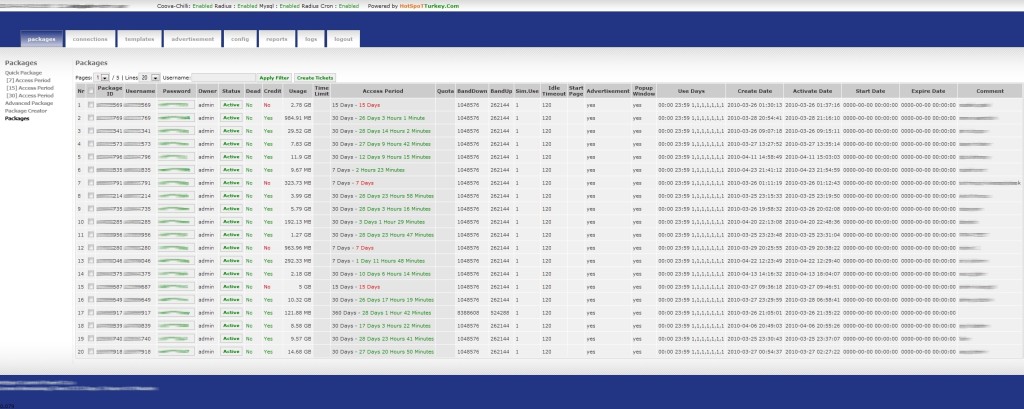Open the Pages number dropdown

tap(102, 78)
